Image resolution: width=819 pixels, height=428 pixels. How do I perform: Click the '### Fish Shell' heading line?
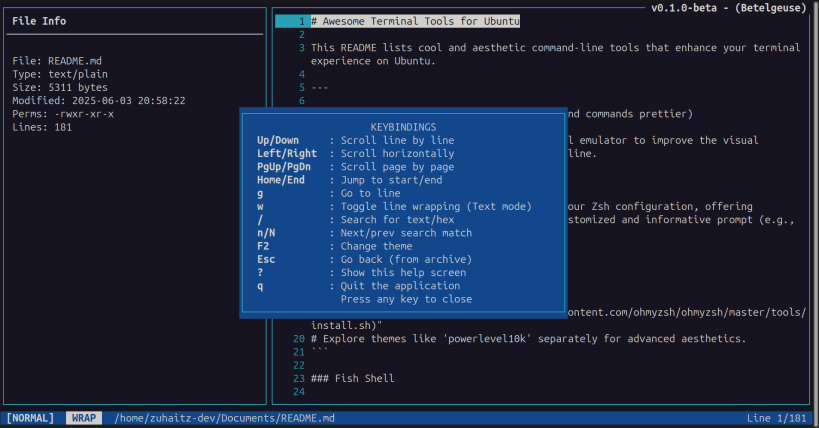[353, 378]
